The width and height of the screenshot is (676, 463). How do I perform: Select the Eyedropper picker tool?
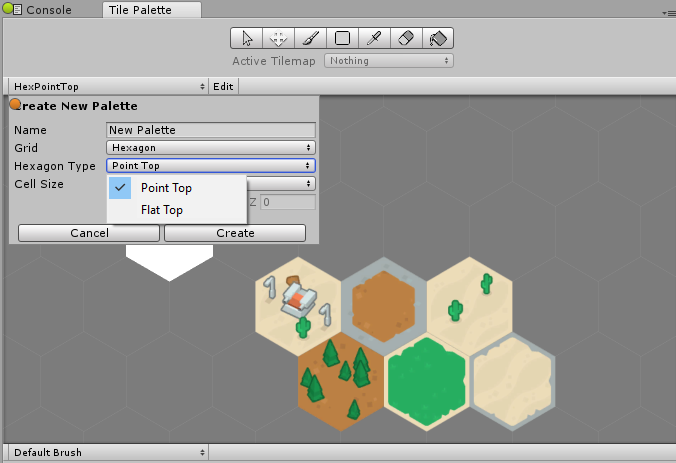click(374, 38)
